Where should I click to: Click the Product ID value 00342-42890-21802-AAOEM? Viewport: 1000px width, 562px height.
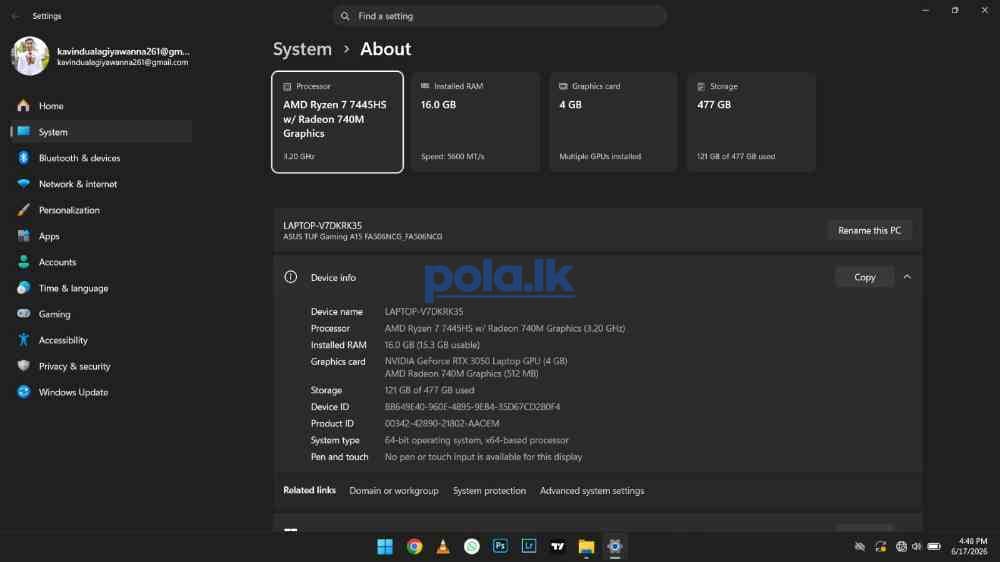(x=442, y=424)
